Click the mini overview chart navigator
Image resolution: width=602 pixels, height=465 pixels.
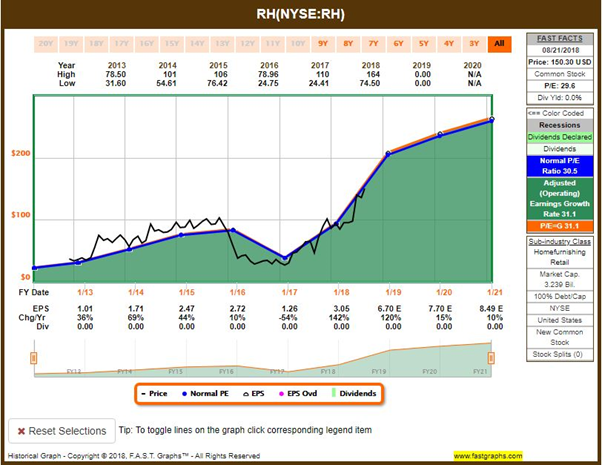click(263, 358)
